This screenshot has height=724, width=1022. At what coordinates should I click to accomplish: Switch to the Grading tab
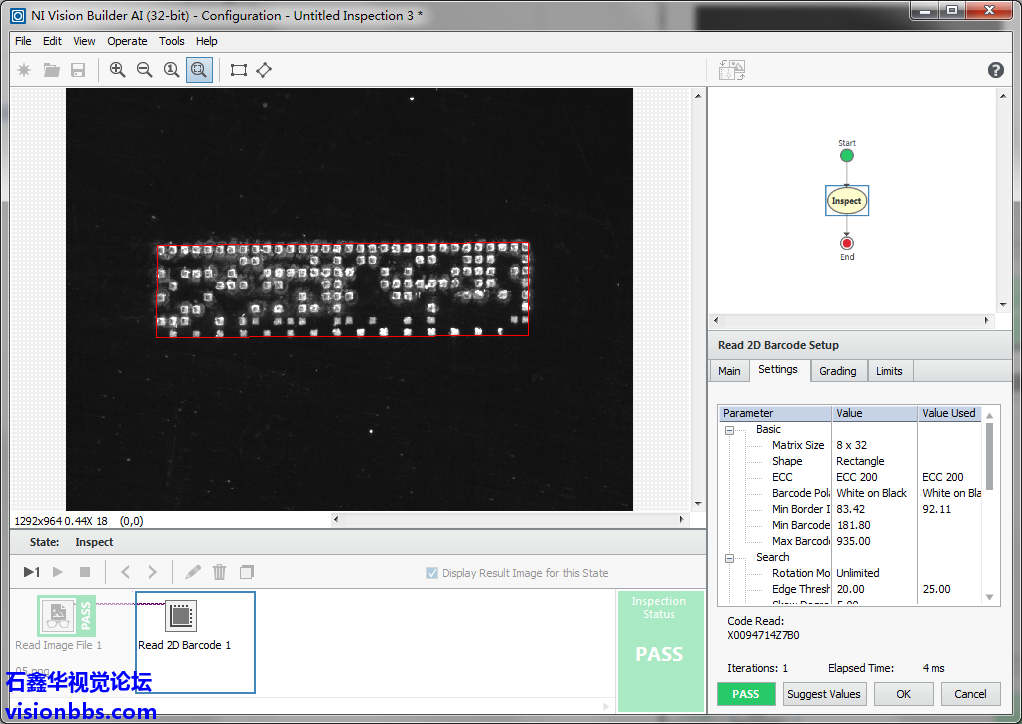click(x=837, y=371)
